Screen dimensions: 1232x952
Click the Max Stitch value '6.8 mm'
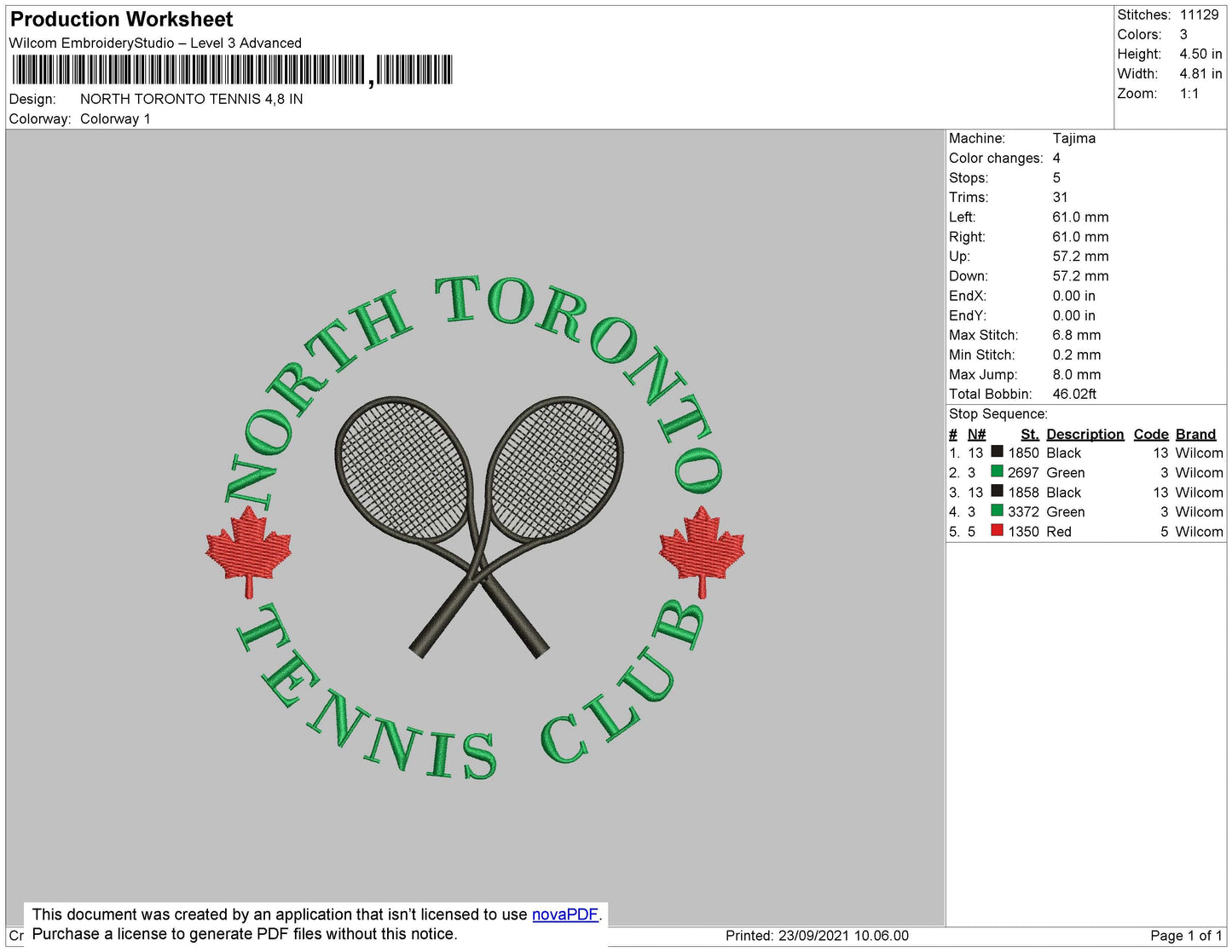point(1077,335)
